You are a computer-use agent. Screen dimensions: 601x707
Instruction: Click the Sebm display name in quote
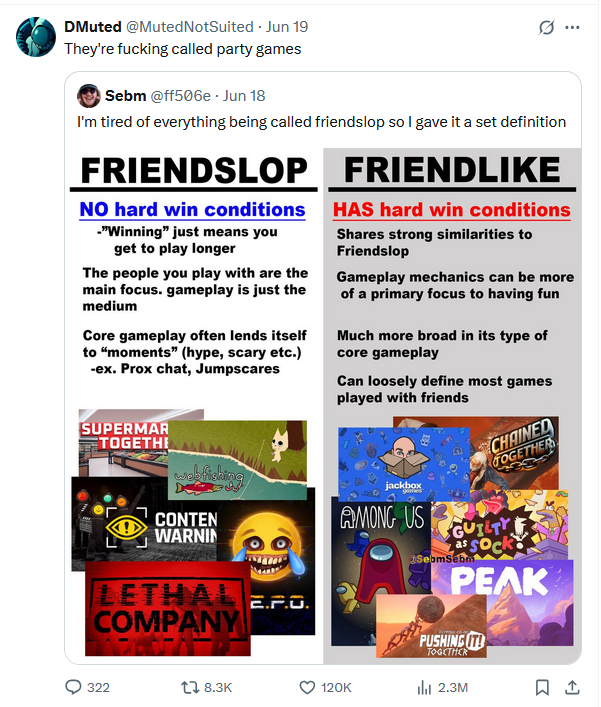125,96
